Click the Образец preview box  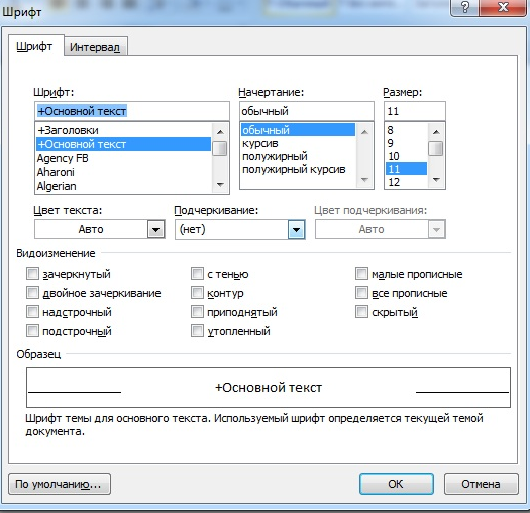(268, 387)
